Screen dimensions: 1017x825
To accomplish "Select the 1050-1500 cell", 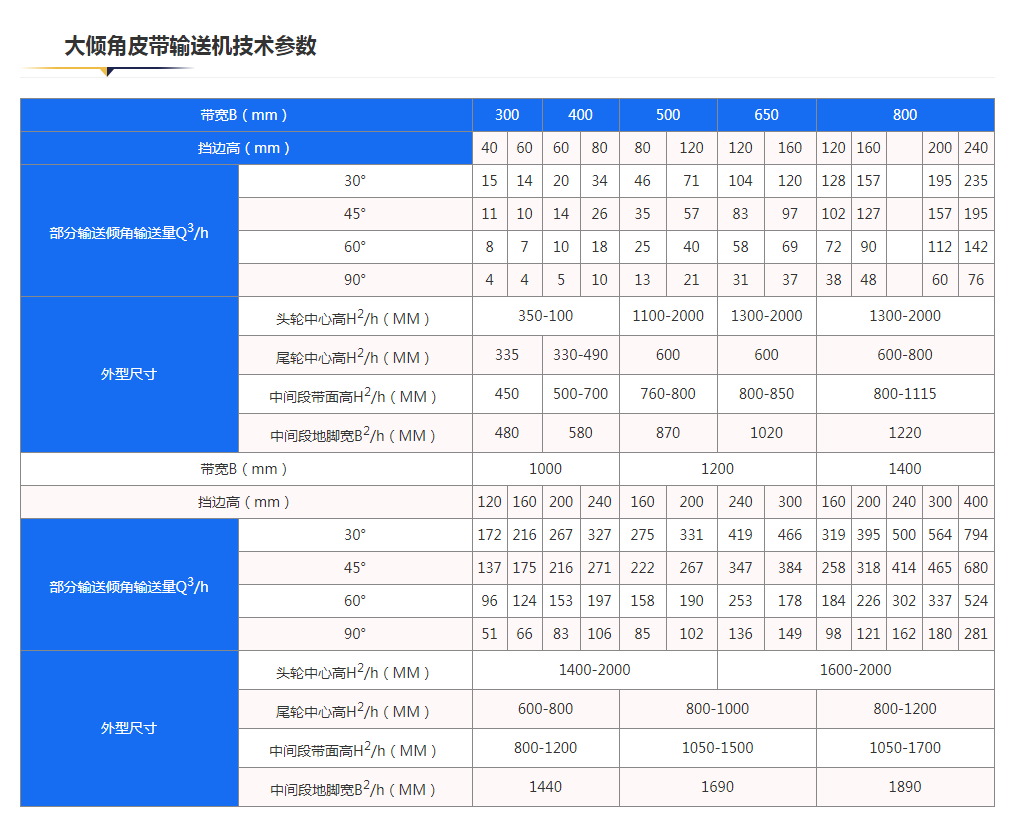I will (717, 748).
